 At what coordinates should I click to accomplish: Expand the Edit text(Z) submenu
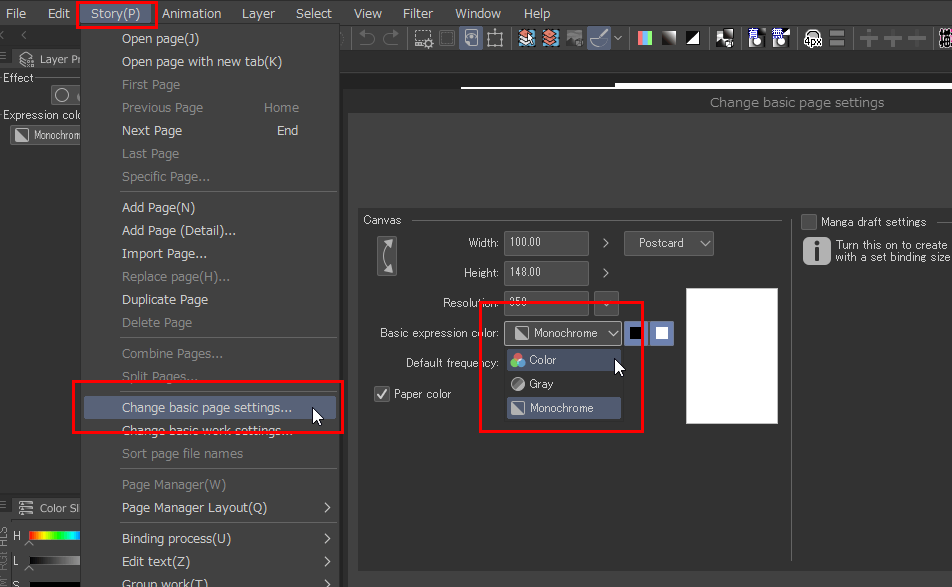coord(327,562)
